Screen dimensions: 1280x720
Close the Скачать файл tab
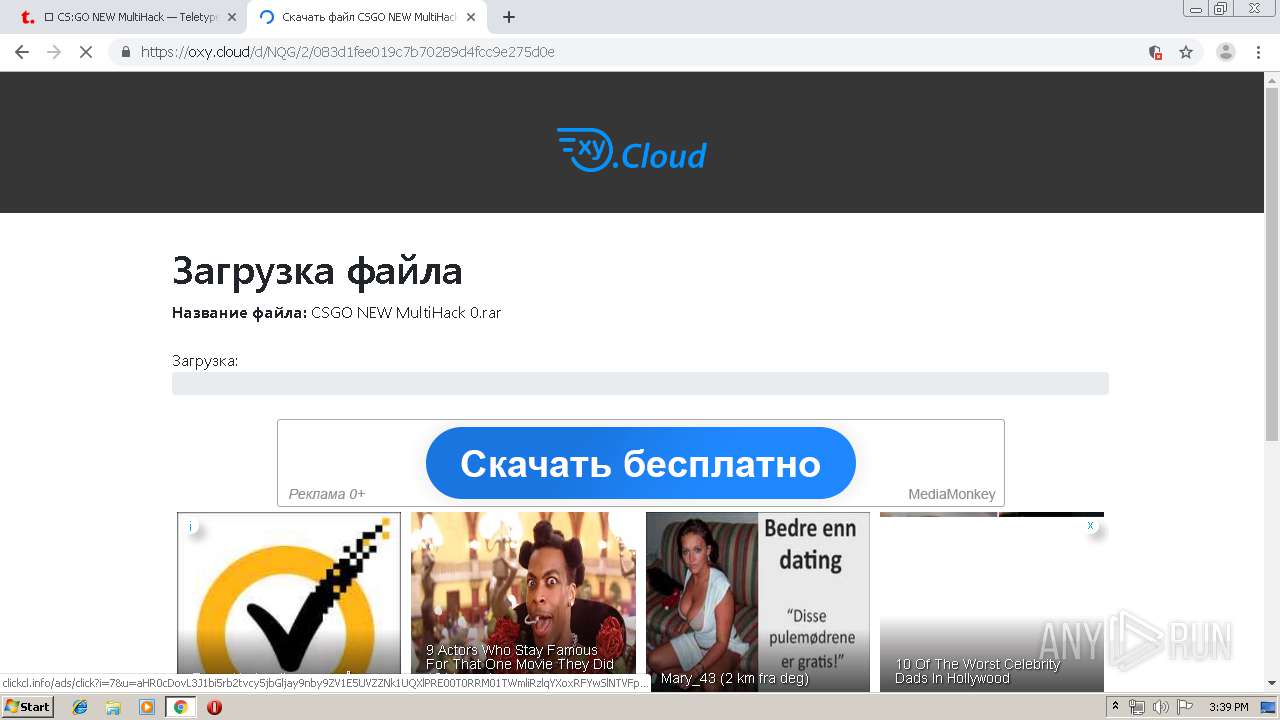pos(470,17)
